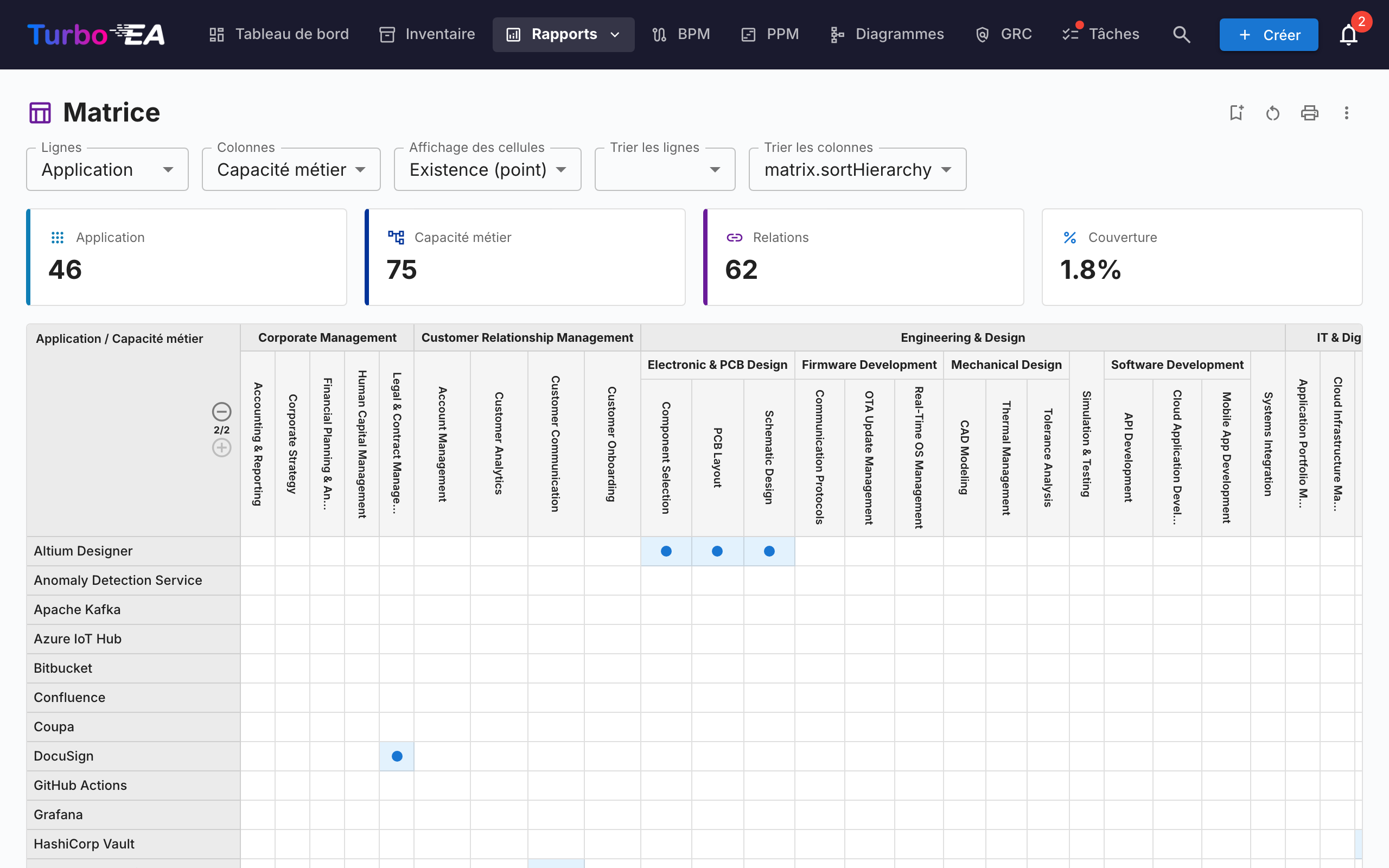Screen dimensions: 1389x868
Task: Expand column hierarchy with plus icon
Action: (221, 447)
